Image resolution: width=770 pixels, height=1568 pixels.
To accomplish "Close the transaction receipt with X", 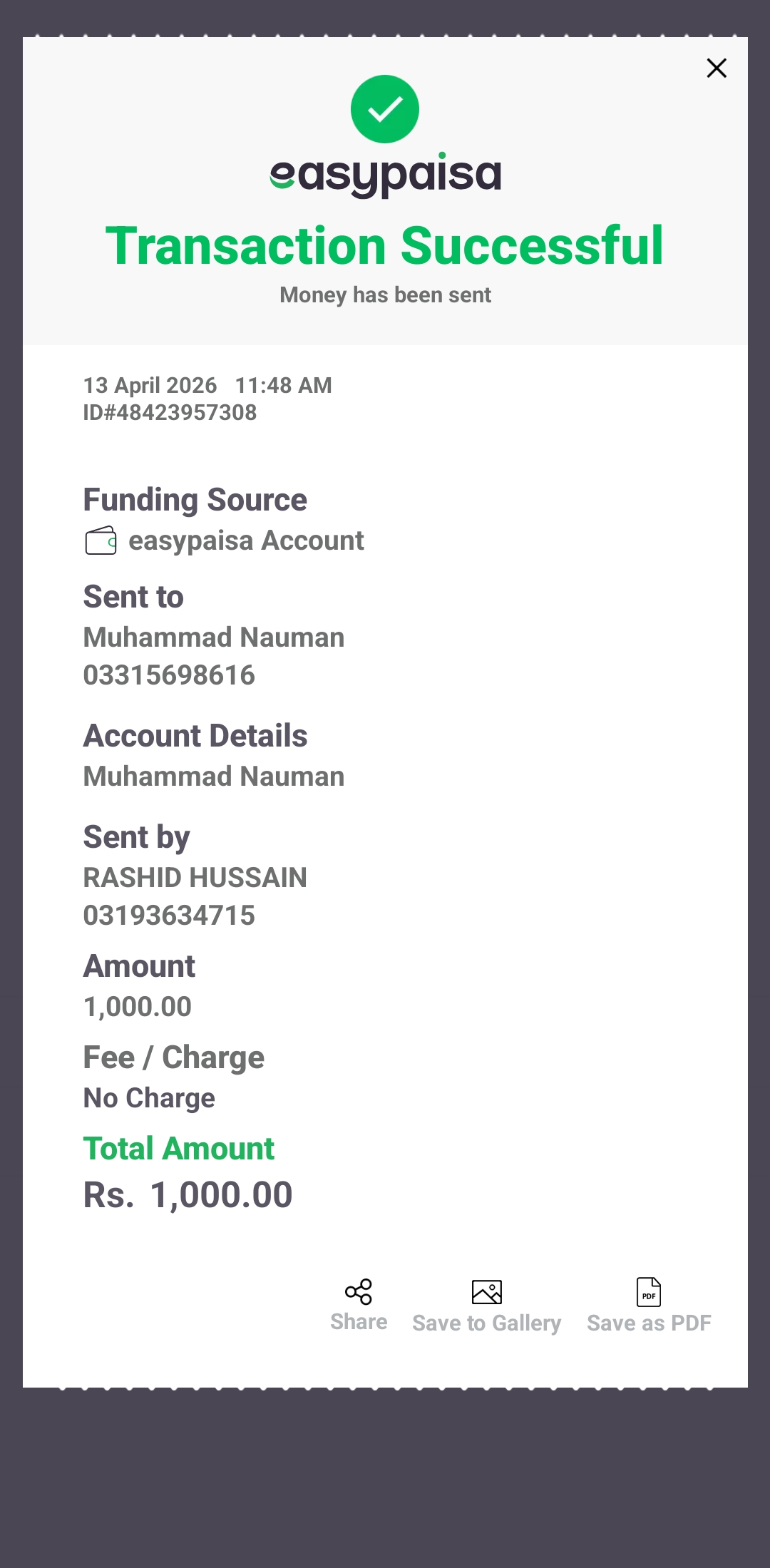I will (716, 68).
